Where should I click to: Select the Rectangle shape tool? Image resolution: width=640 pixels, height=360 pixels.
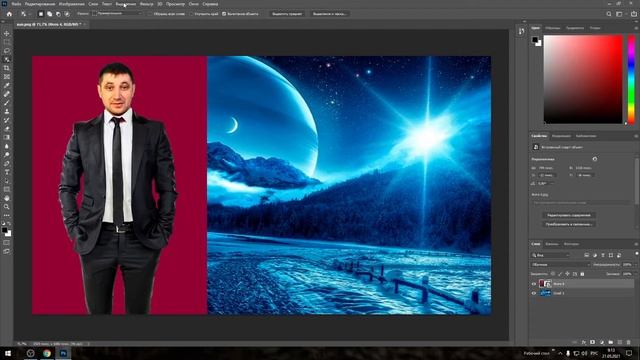click(x=7, y=189)
